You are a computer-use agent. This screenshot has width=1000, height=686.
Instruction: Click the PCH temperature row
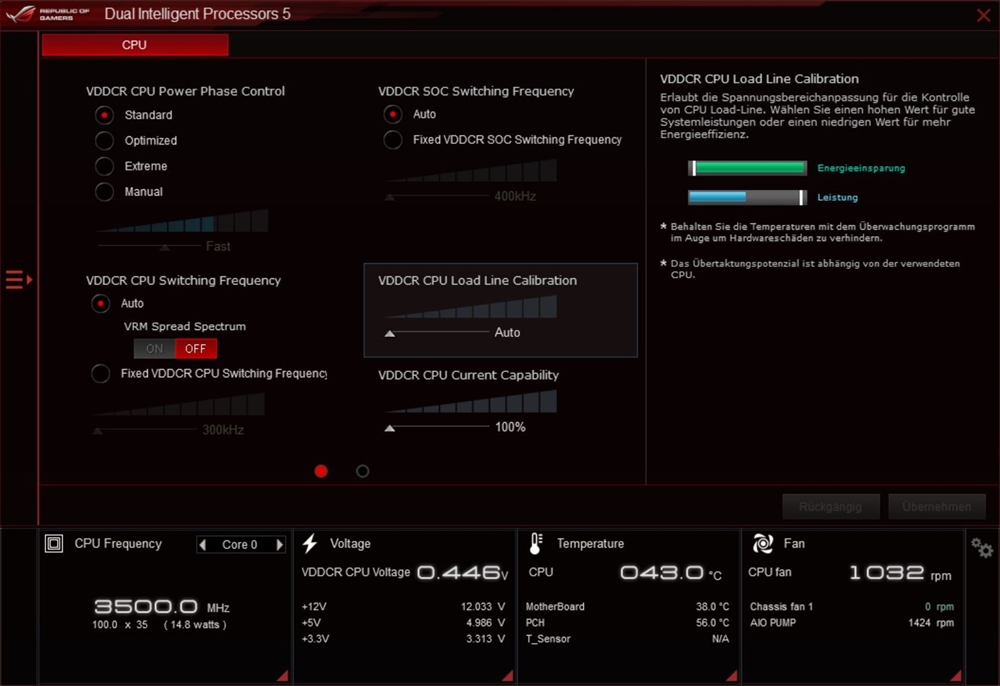point(627,623)
